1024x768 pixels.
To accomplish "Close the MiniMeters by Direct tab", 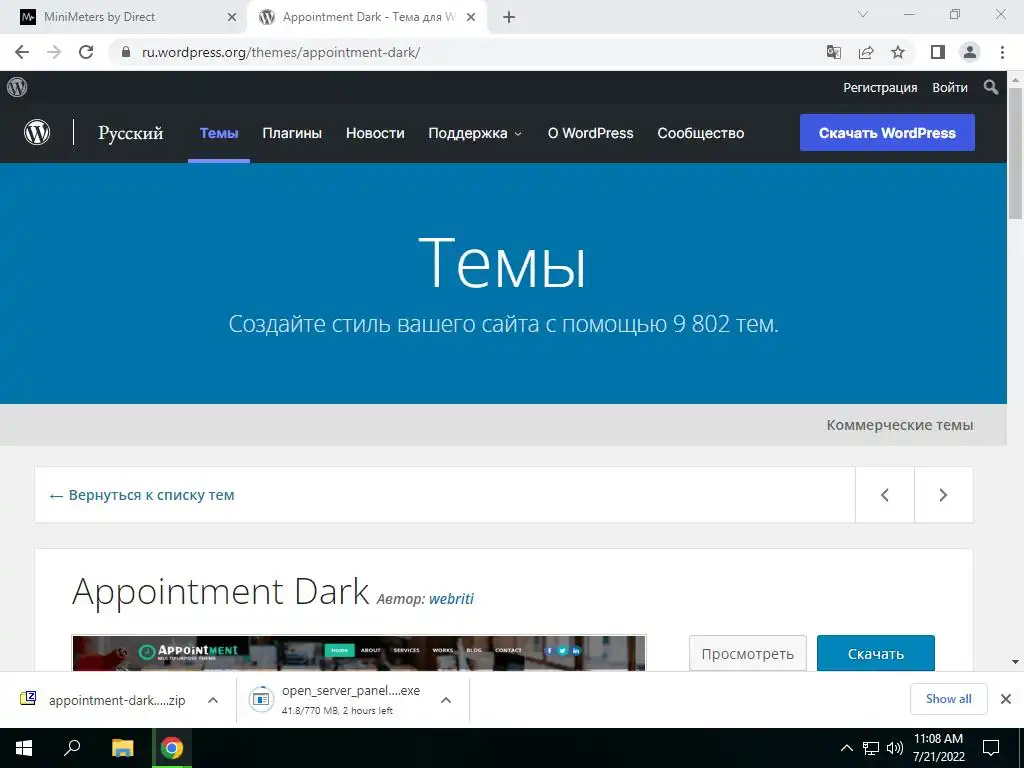I will 231,18.
